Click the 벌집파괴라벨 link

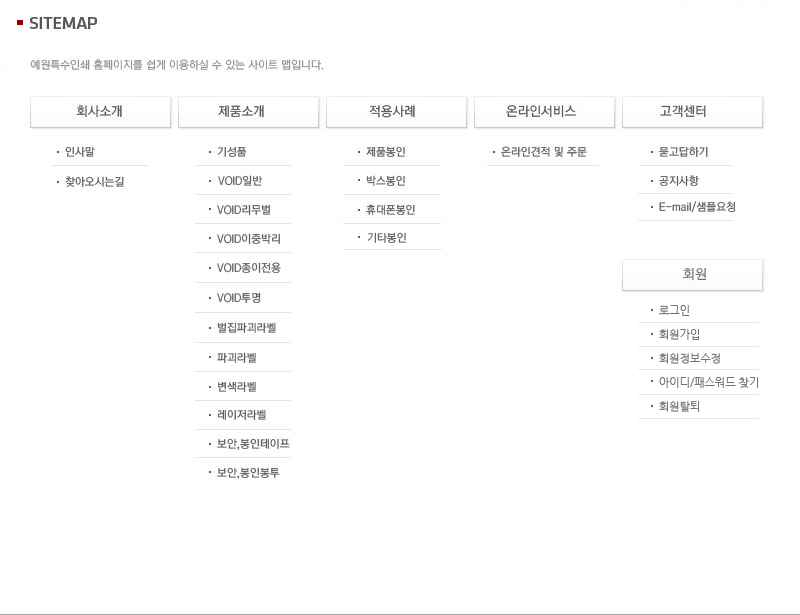point(246,328)
